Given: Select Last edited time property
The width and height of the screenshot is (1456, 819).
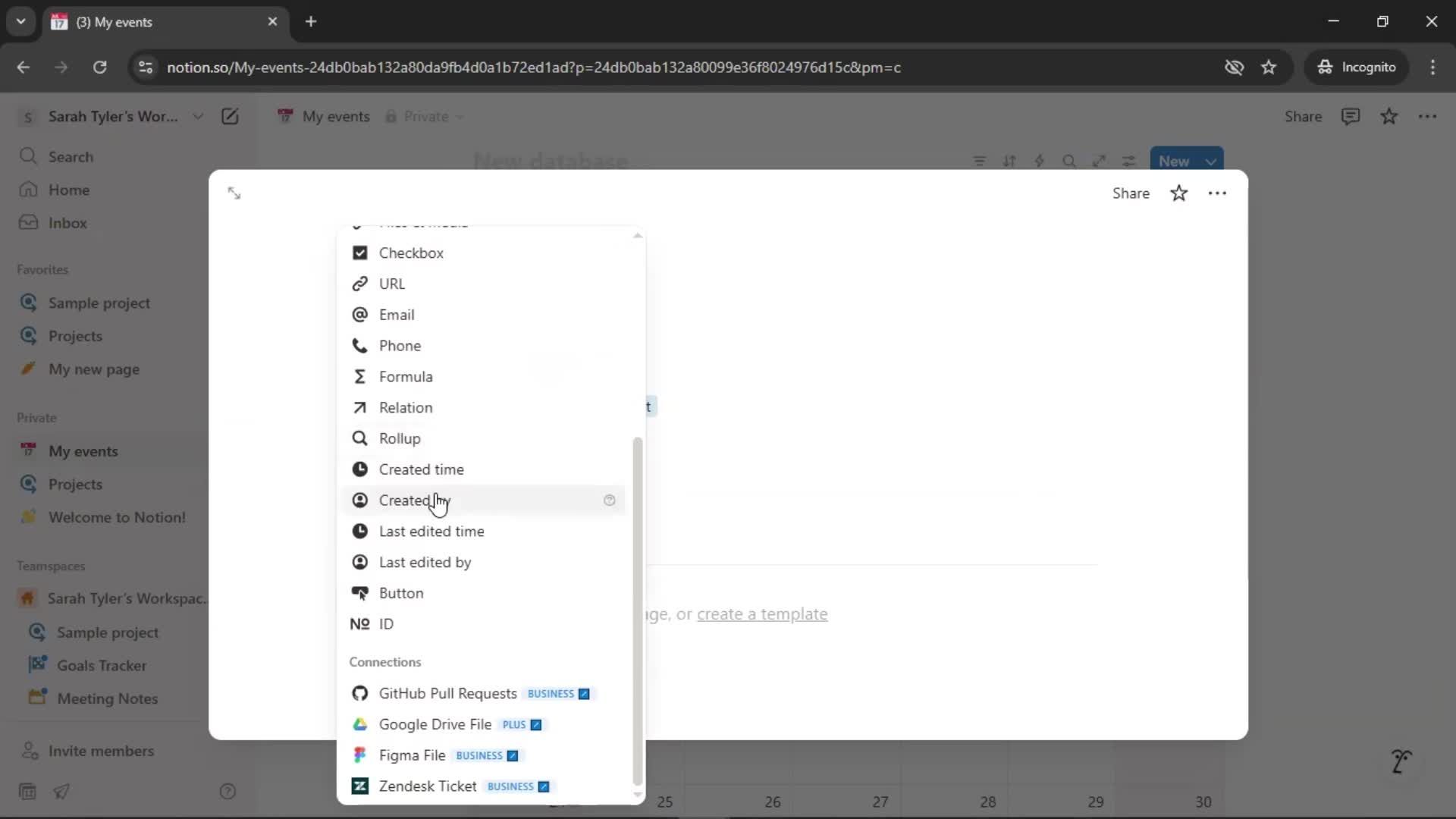Looking at the screenshot, I should (483, 532).
